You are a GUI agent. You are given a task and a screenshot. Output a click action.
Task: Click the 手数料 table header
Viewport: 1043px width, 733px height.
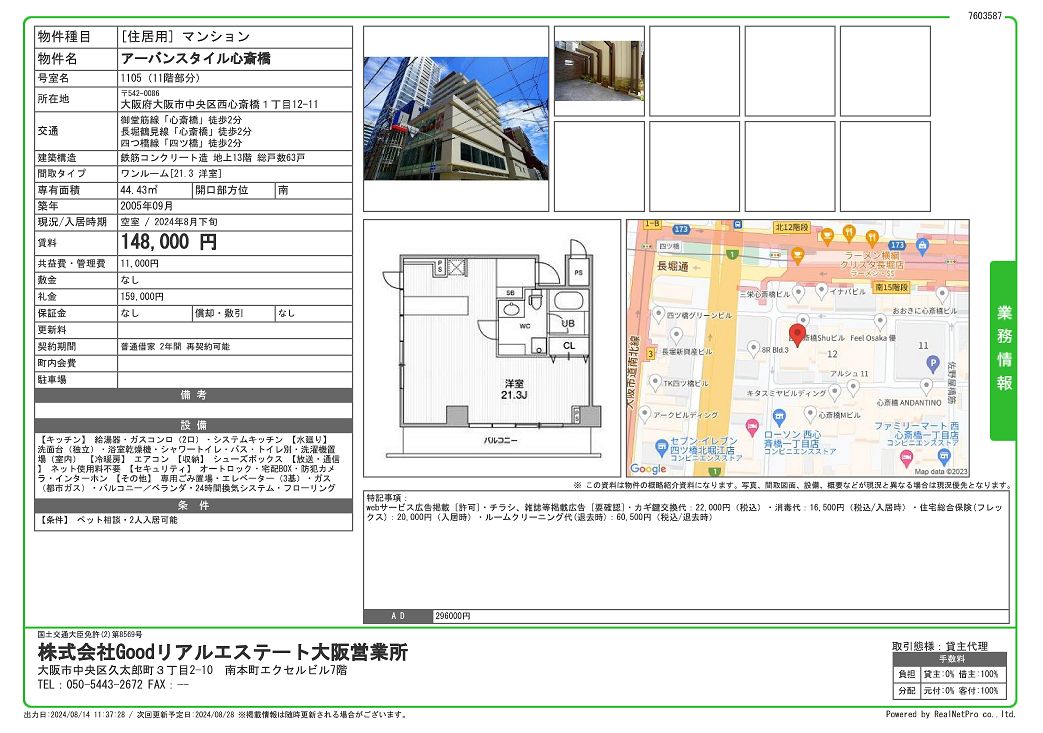[x=951, y=659]
